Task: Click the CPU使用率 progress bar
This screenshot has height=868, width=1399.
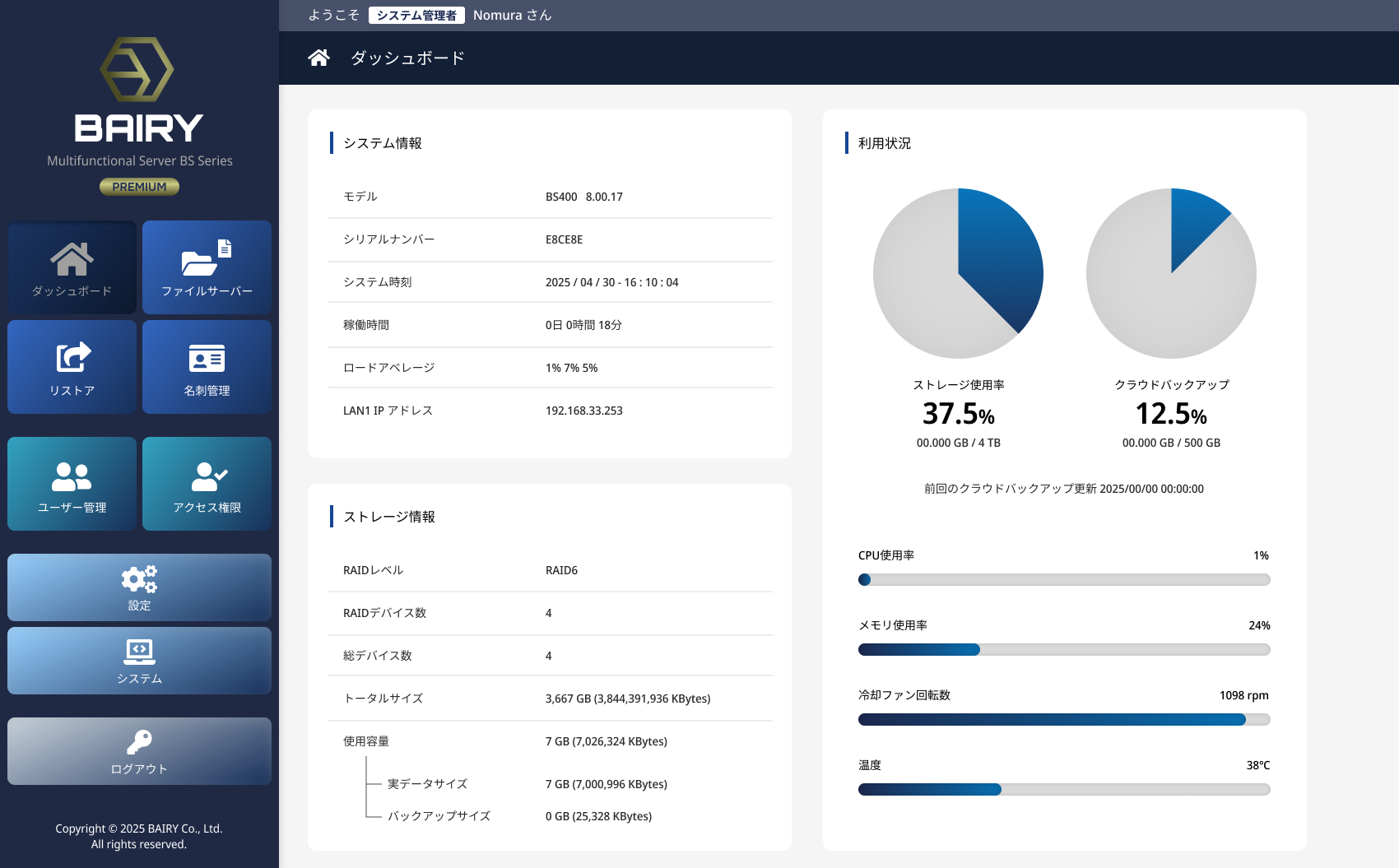Action: coord(1064,579)
